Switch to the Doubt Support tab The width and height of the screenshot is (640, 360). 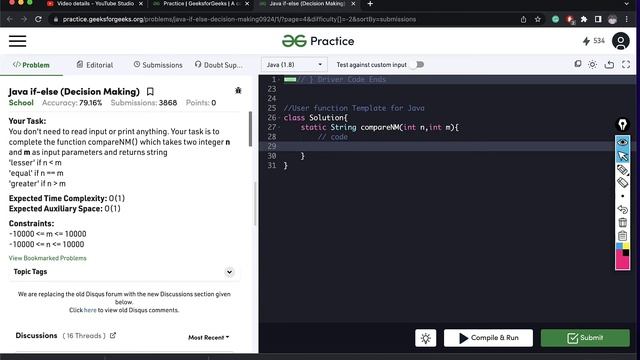coord(218,65)
